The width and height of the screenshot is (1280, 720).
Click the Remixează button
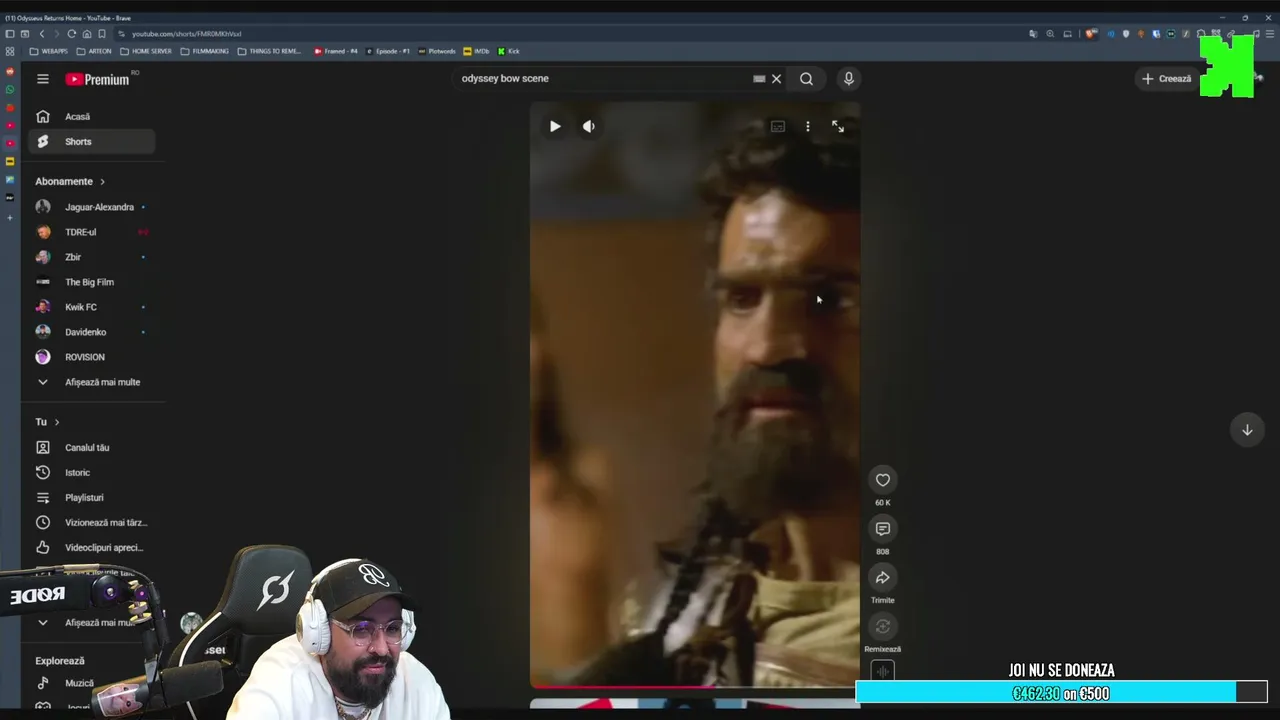pyautogui.click(x=882, y=627)
